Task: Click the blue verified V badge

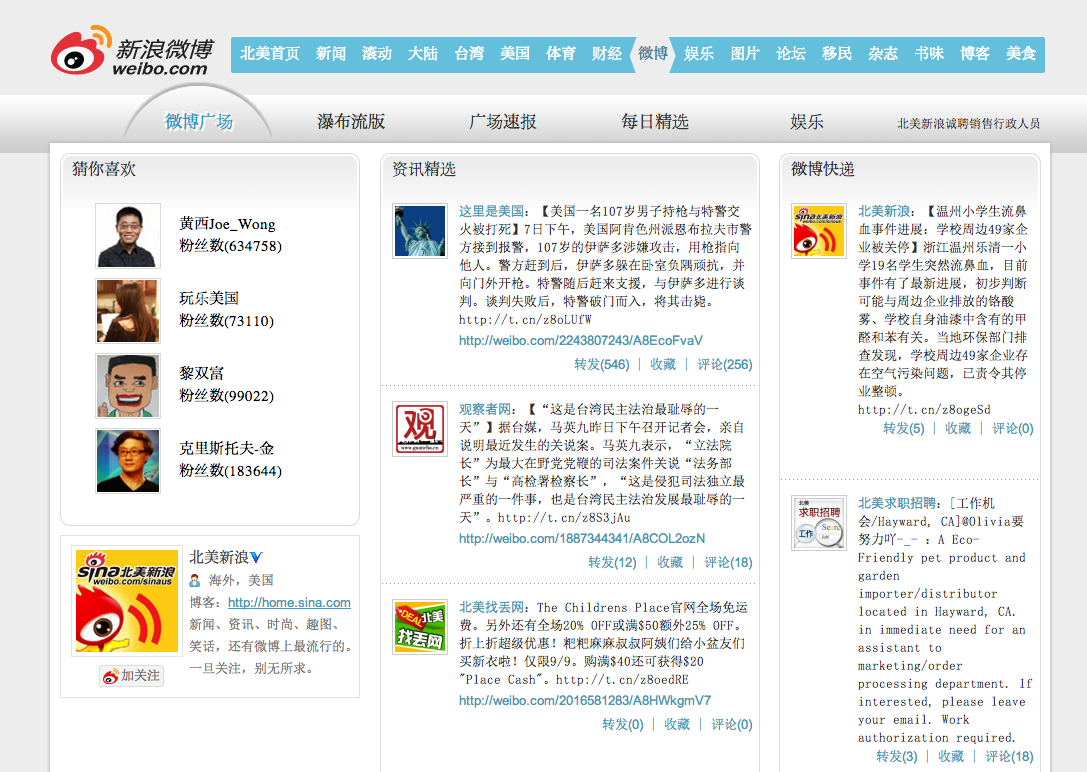Action: (256, 557)
